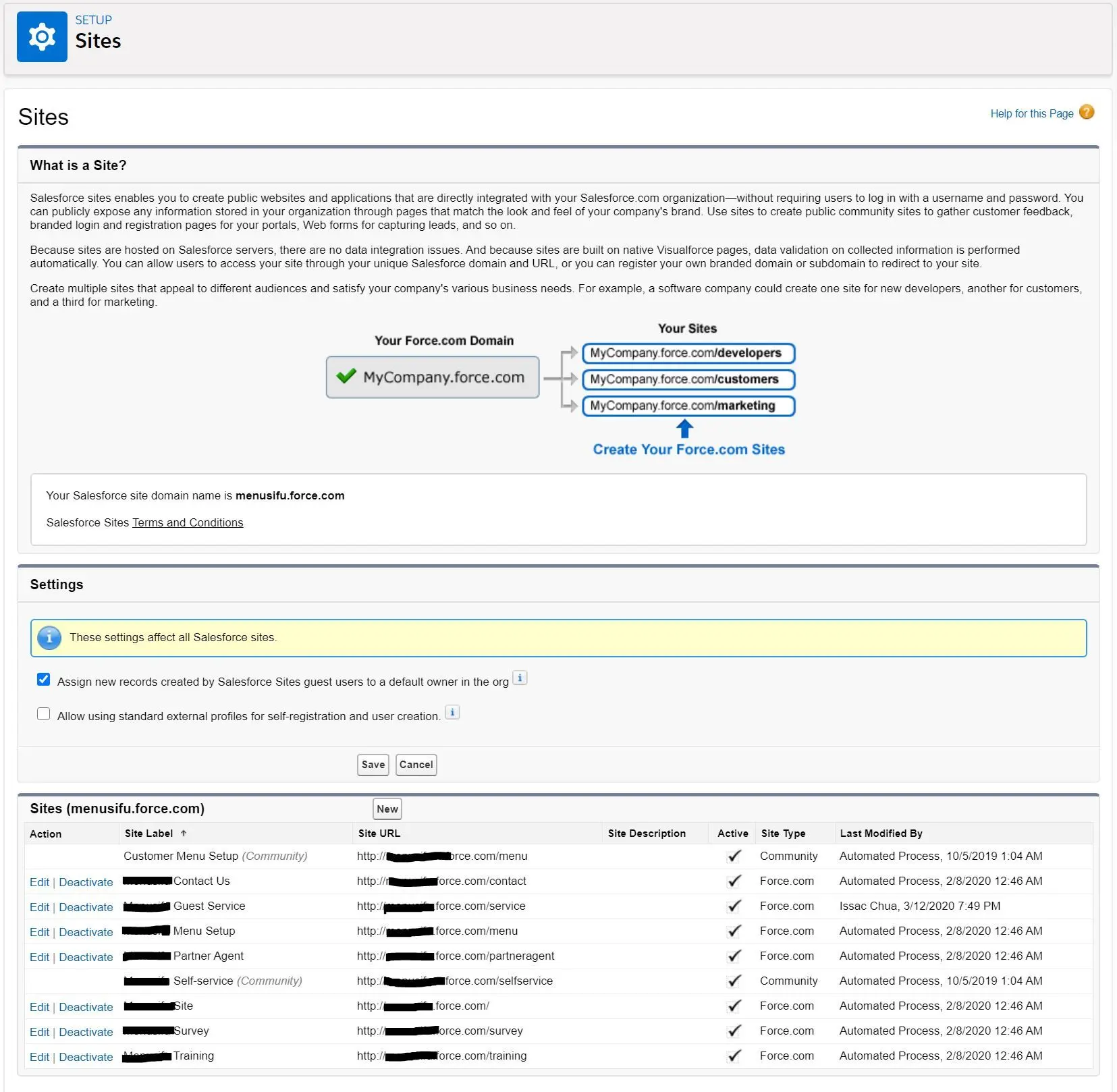Enable standard external profiles for self-registration
This screenshot has width=1117, height=1092.
(x=43, y=713)
